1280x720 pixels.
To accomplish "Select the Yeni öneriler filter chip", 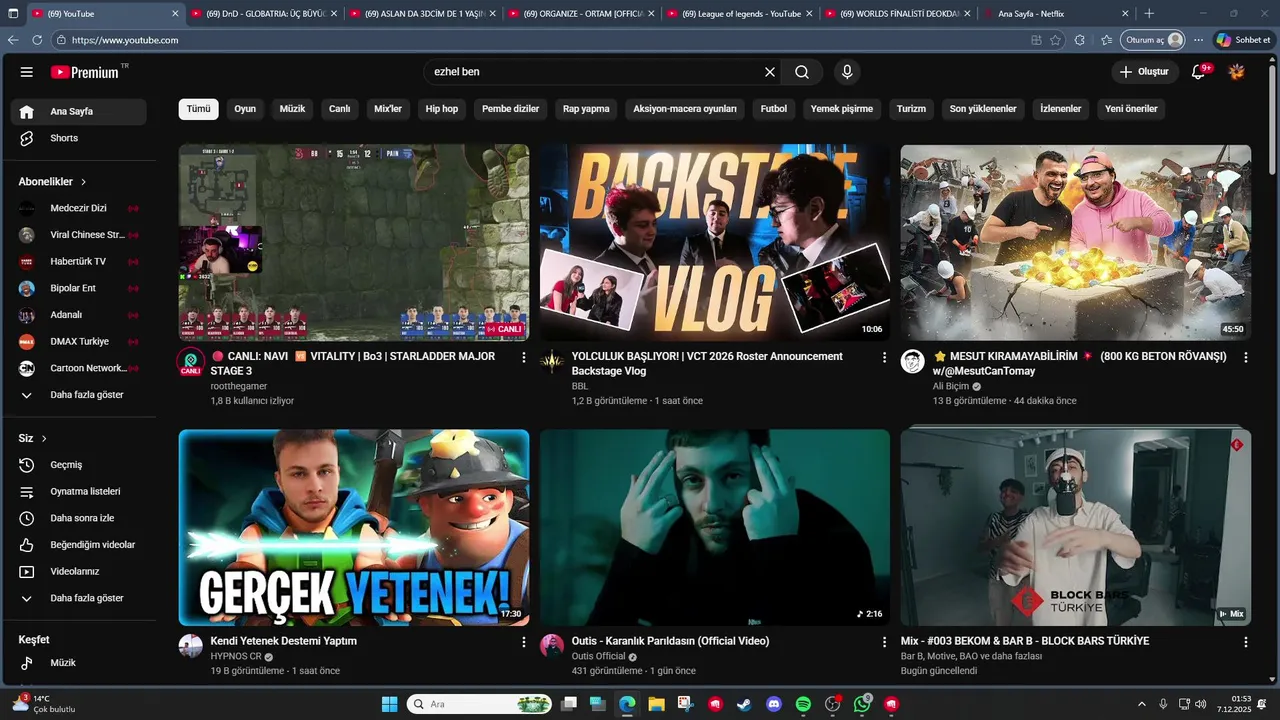I will 1131,109.
